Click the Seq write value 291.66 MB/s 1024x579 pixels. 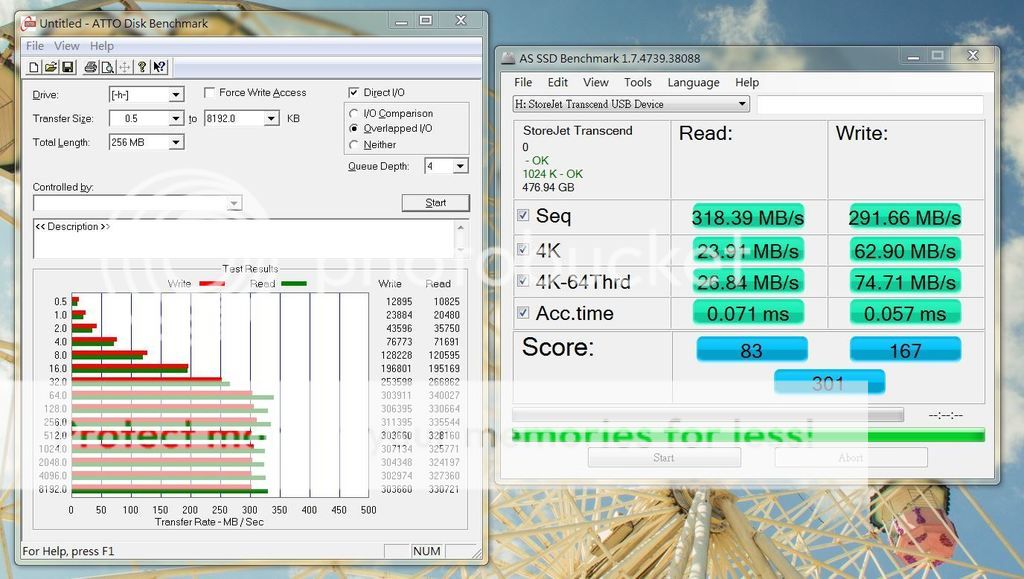905,217
